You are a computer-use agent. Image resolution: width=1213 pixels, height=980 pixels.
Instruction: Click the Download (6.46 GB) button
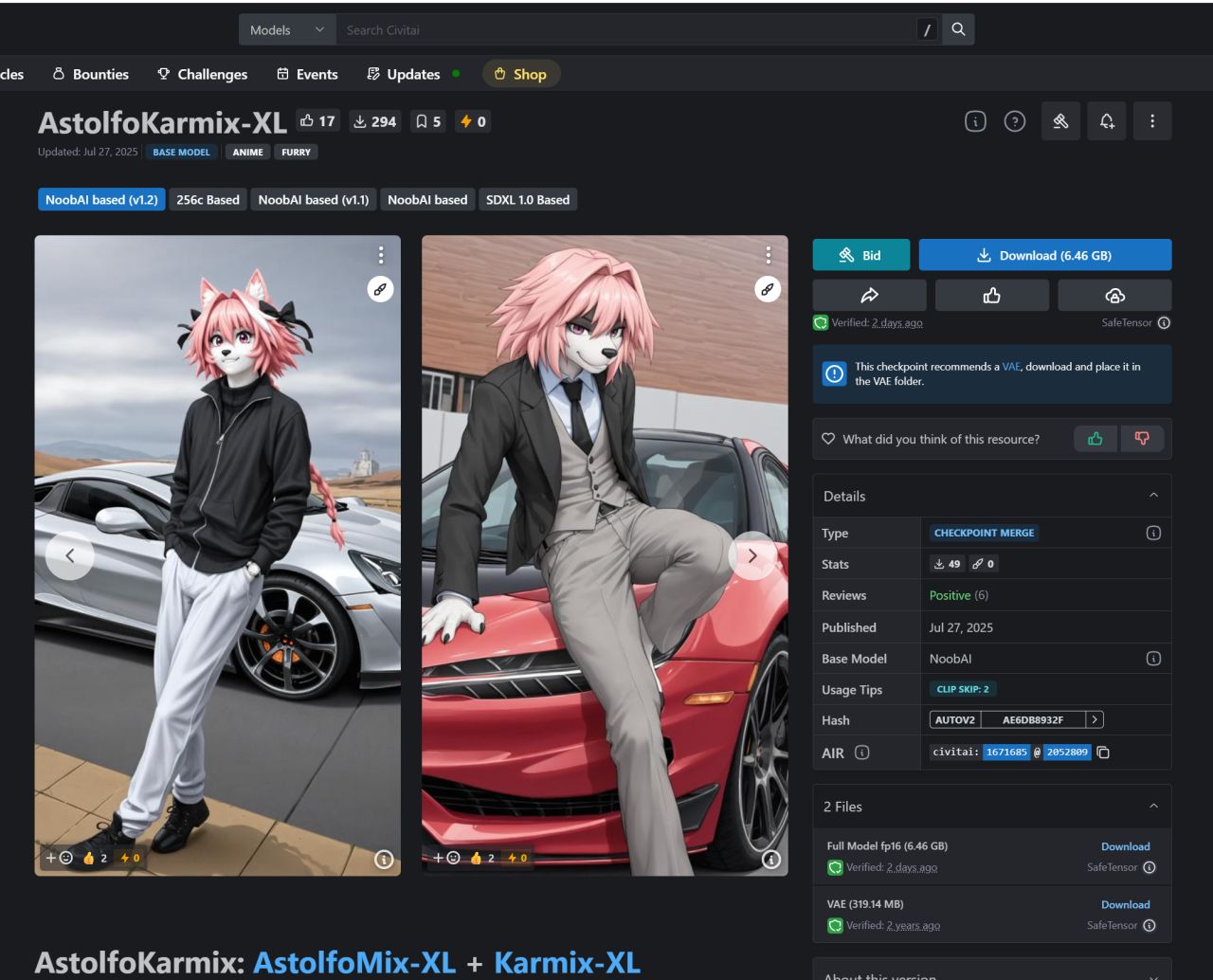[1045, 255]
